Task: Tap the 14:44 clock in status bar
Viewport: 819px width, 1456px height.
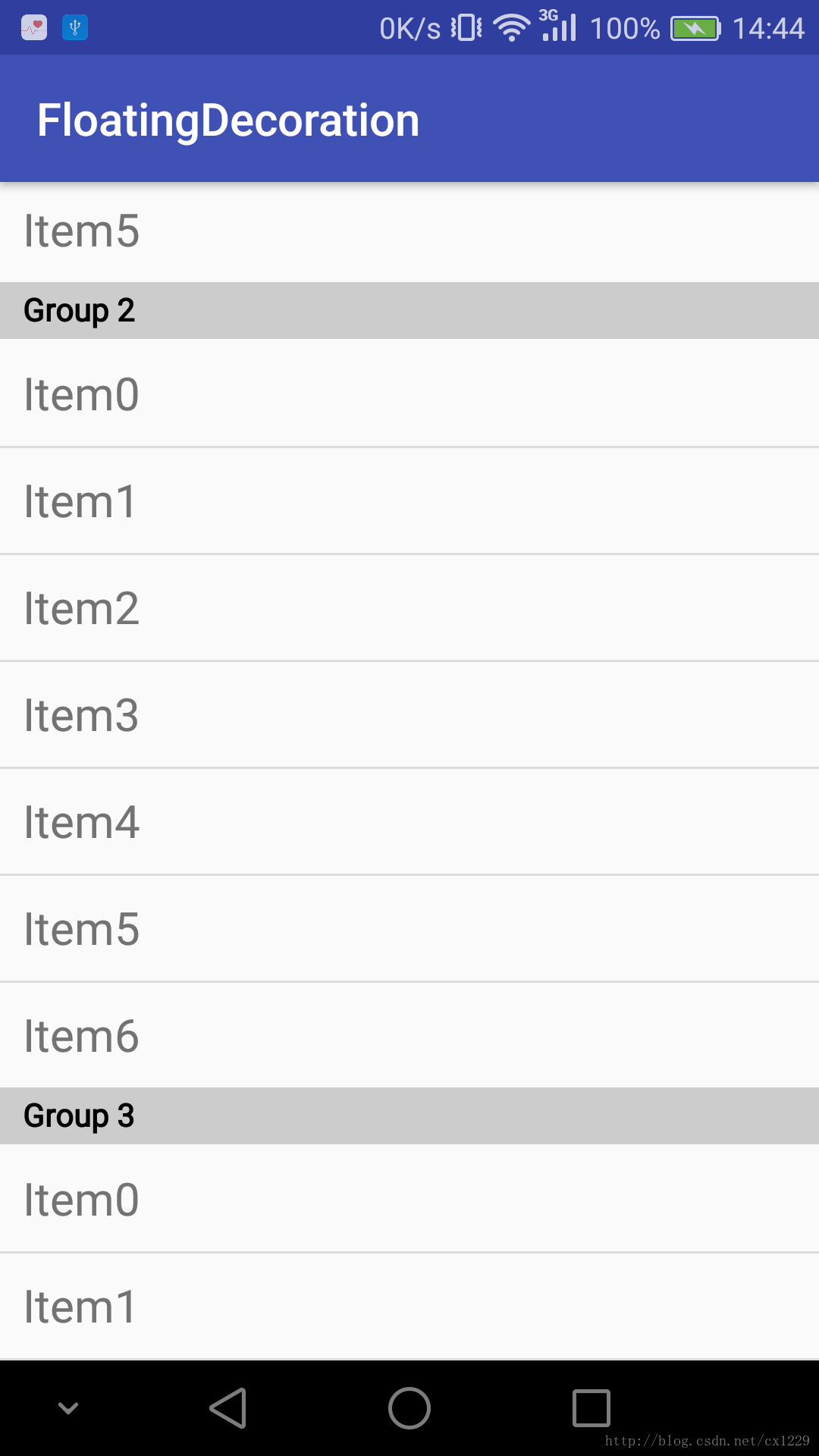Action: pos(768,29)
